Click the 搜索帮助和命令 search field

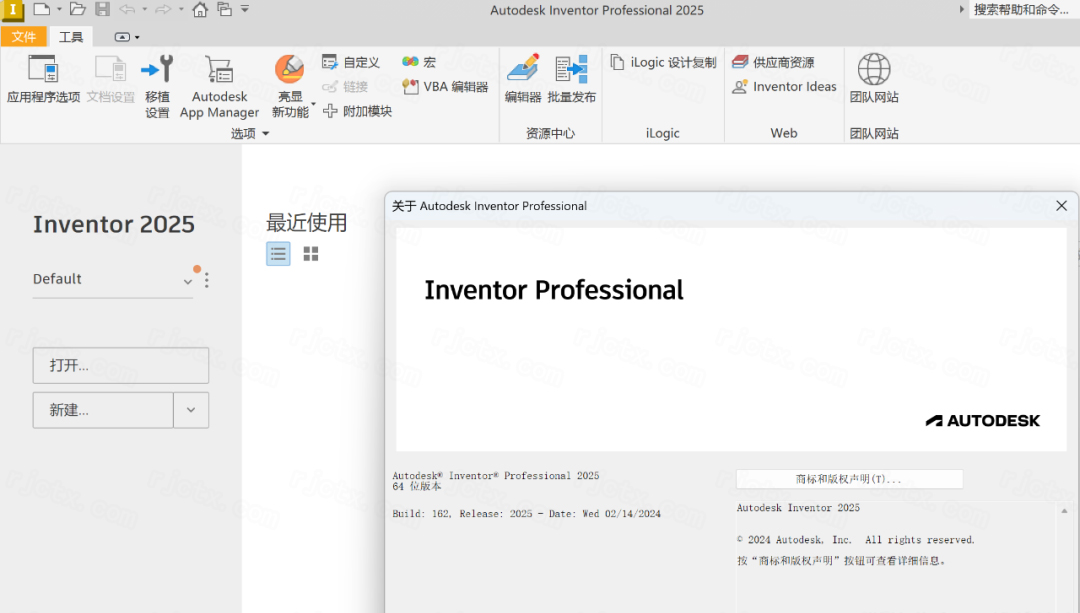click(1022, 10)
